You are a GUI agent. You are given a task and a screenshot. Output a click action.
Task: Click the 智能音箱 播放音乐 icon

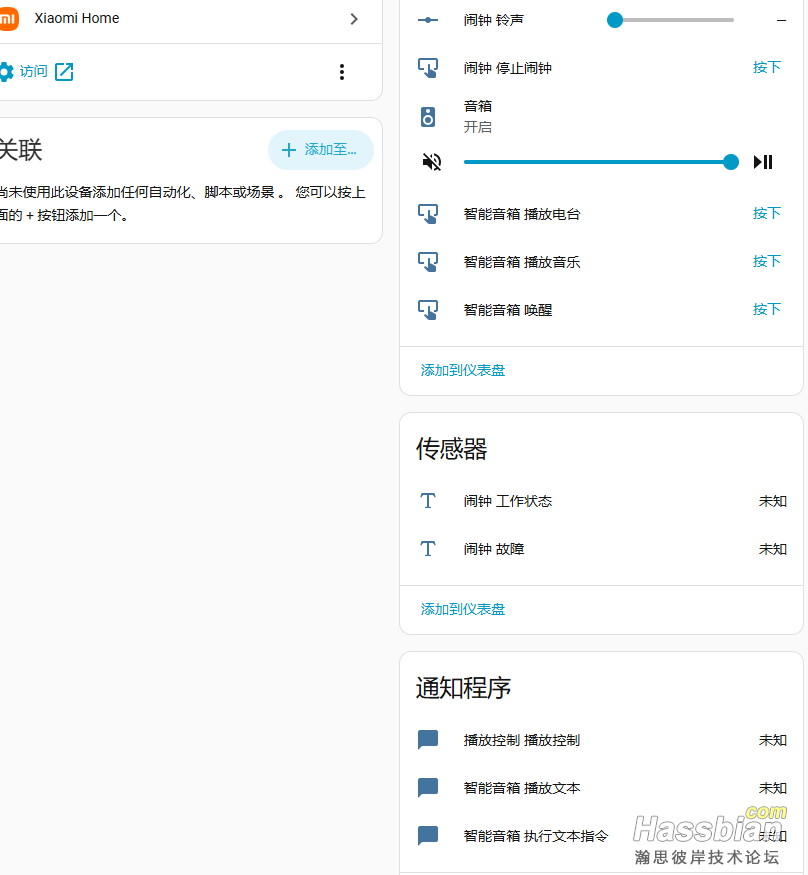428,262
